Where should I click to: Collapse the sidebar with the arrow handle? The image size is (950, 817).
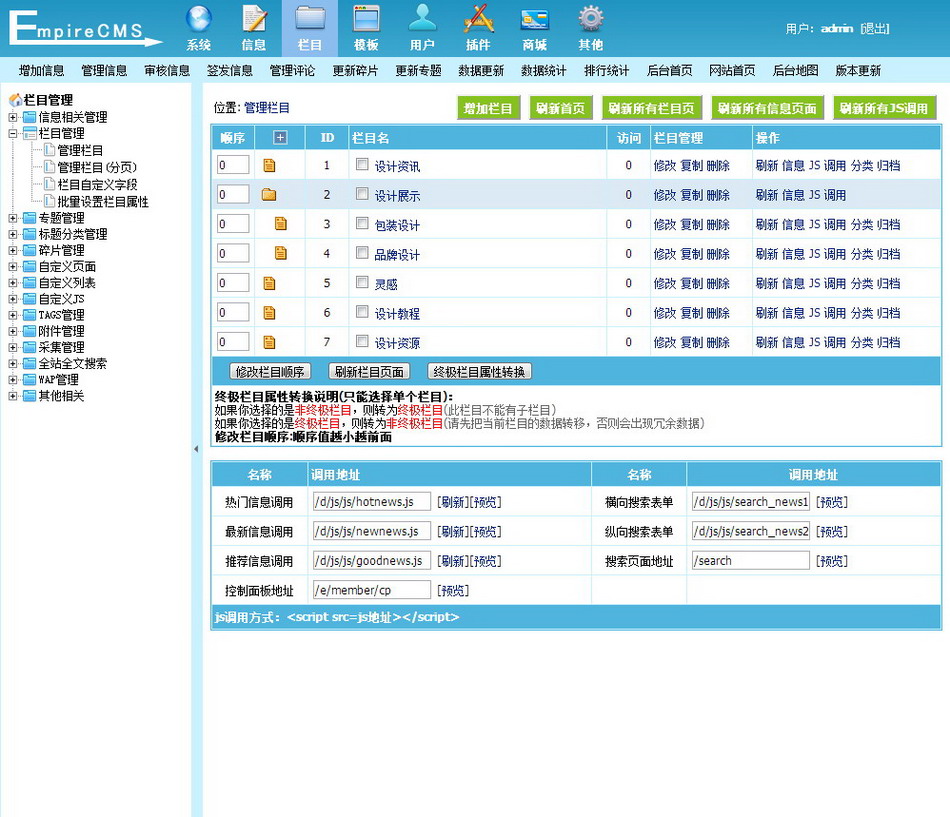pos(196,449)
